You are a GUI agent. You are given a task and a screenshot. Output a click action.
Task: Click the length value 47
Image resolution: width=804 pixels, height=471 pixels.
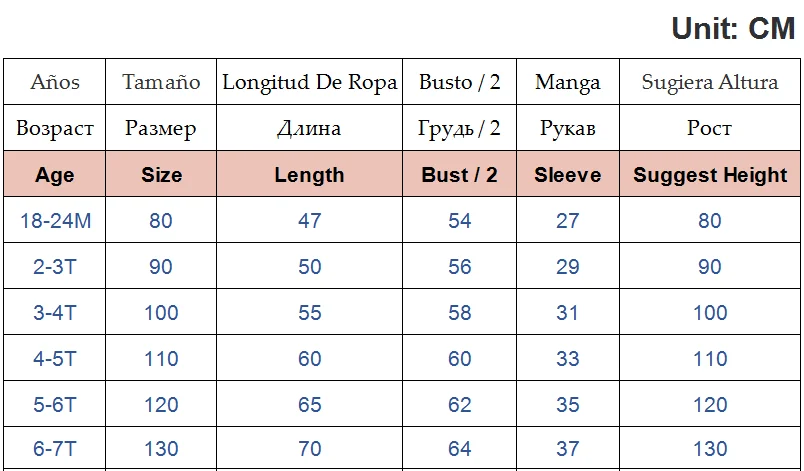coord(309,220)
